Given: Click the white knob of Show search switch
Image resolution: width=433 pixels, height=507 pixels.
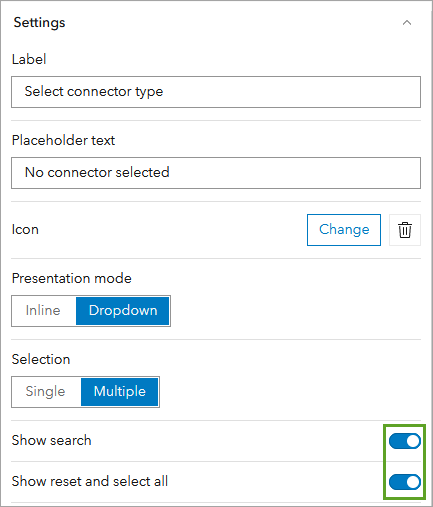Looking at the screenshot, I should point(413,441).
